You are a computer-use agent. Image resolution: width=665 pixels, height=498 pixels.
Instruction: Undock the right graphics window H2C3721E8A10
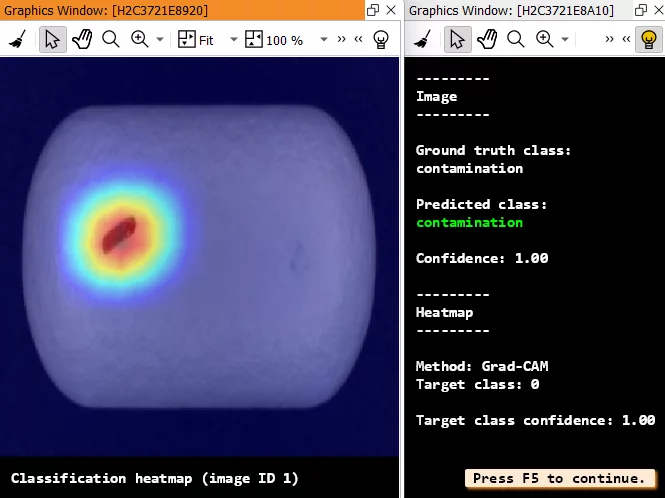pos(641,10)
